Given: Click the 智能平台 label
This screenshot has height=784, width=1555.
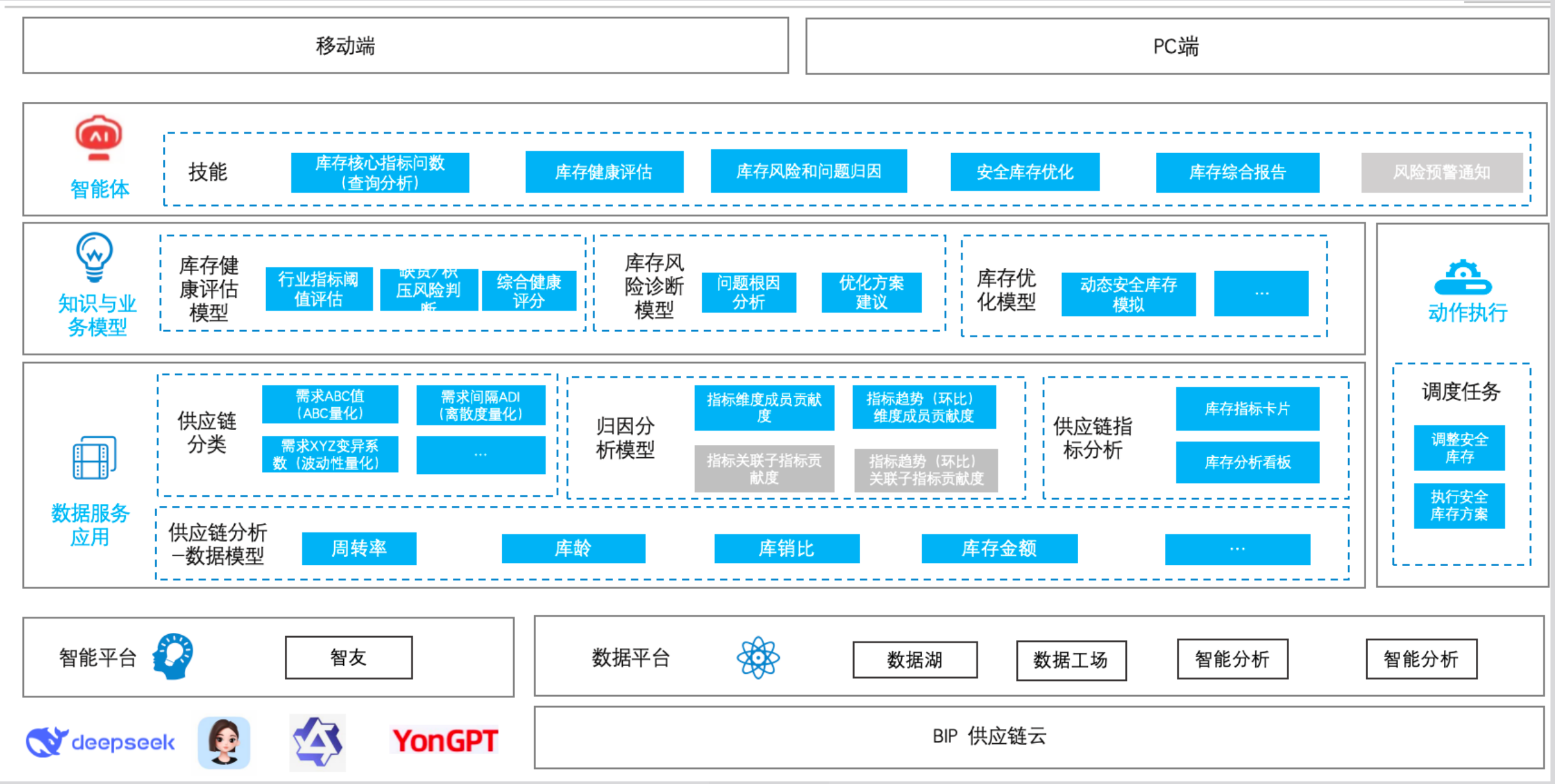Looking at the screenshot, I should tap(98, 658).
